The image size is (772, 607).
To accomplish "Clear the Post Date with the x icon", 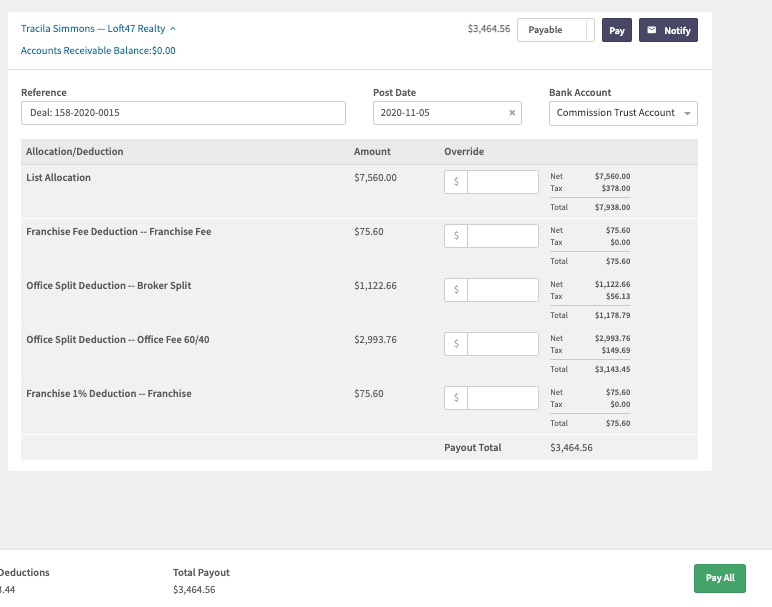I will pyautogui.click(x=513, y=113).
